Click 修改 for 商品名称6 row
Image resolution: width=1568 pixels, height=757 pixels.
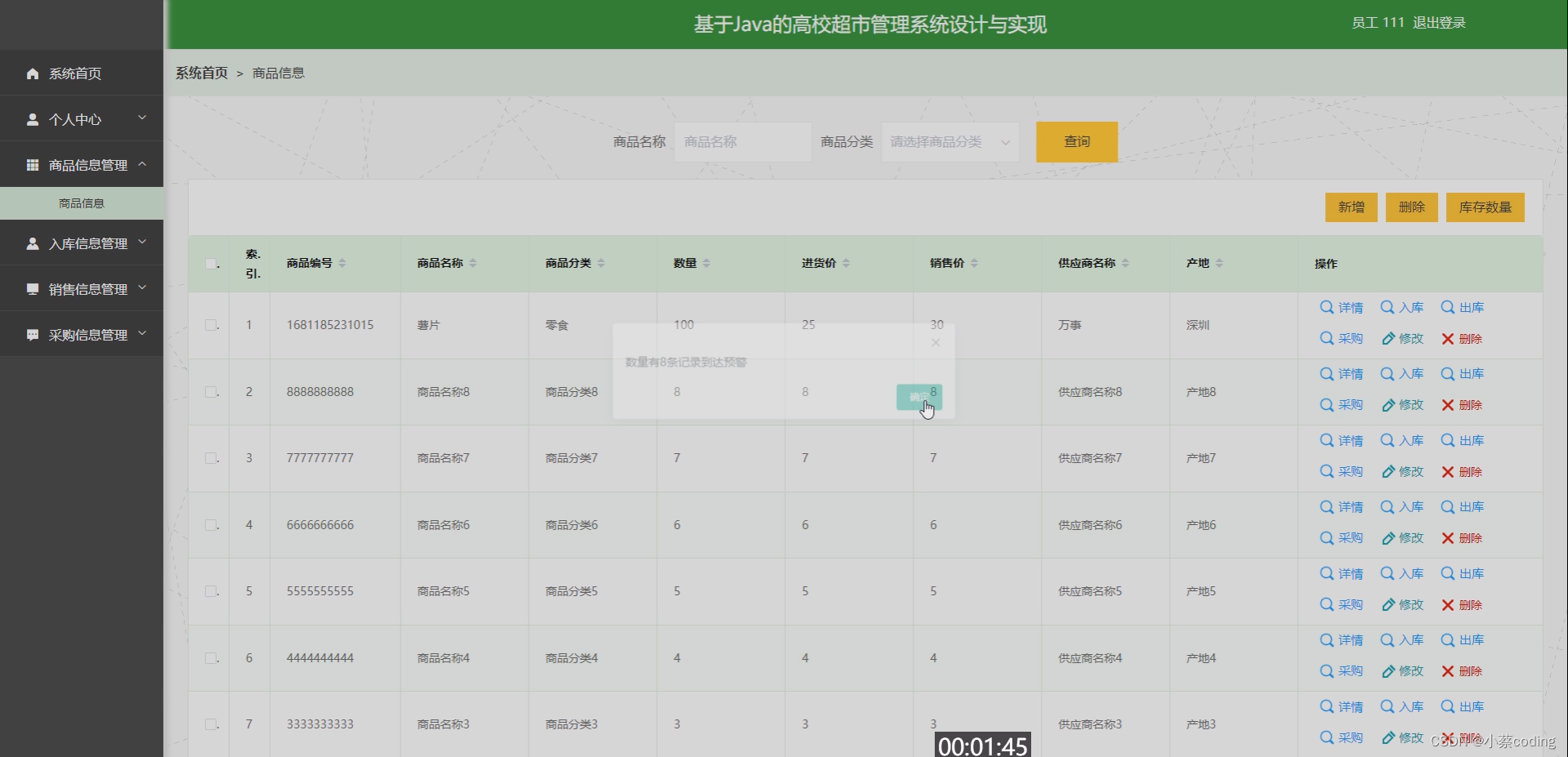click(1402, 538)
